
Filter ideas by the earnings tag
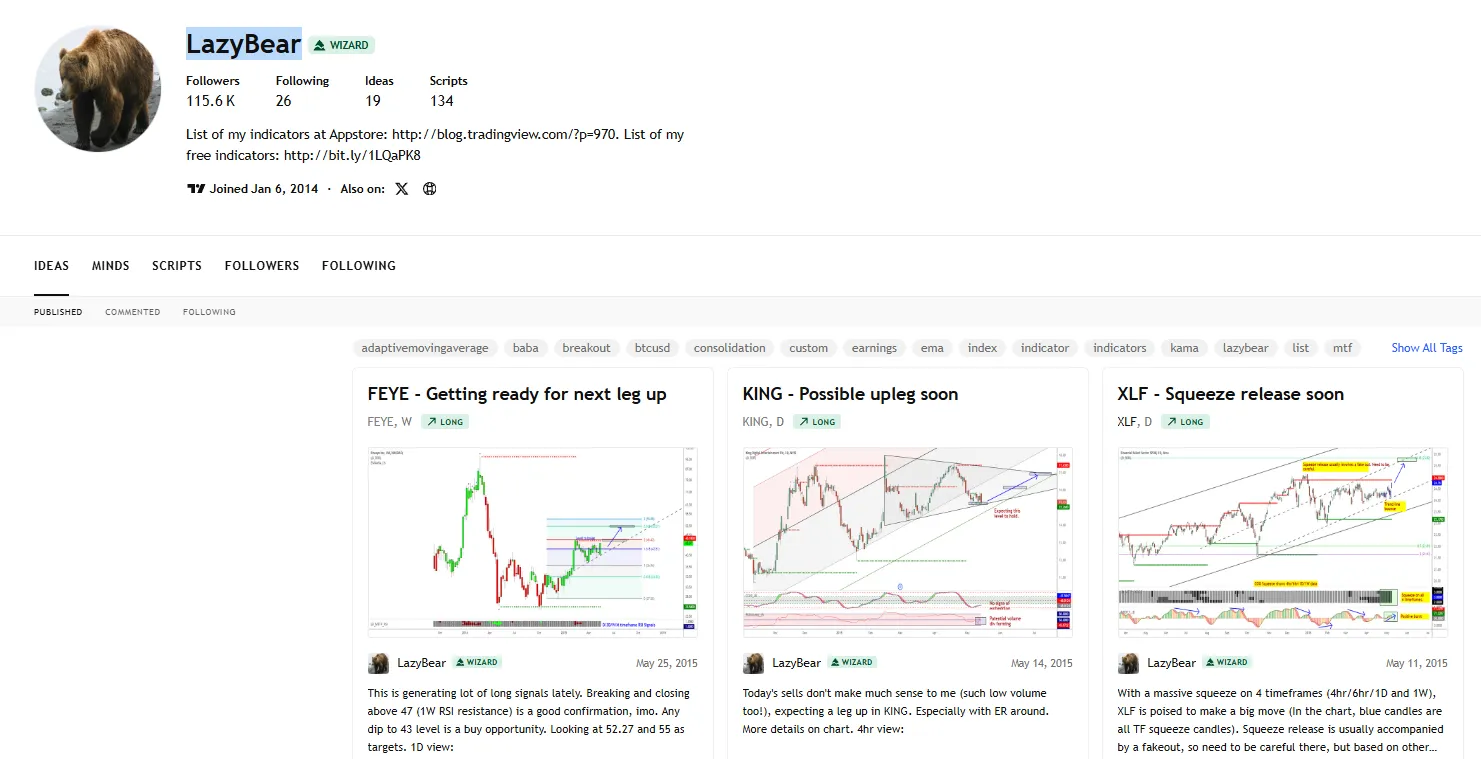pos(875,348)
